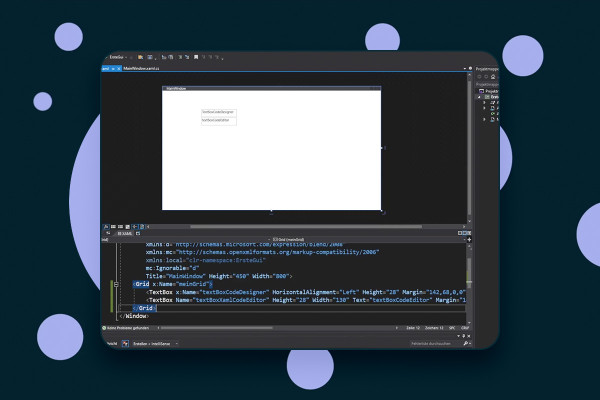Screen dimensions: 600x400
Task: Click designer scrollbar right arrow
Action: coord(464,227)
